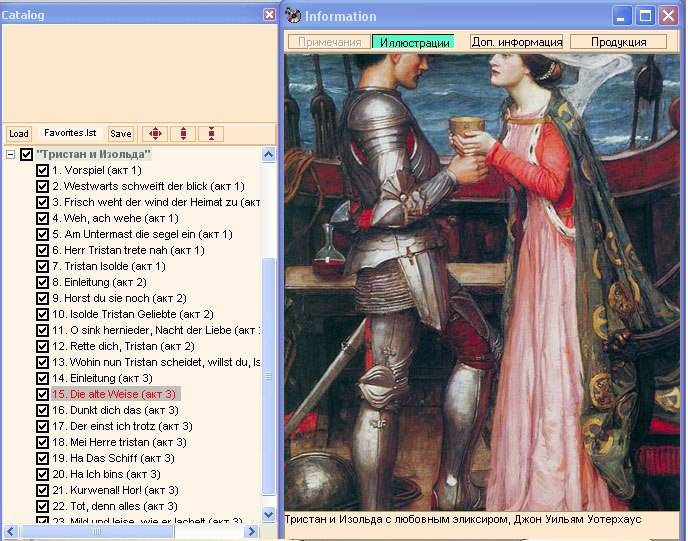Toggle checkbox for 8. Einleitung (акт 2)

pyautogui.click(x=43, y=283)
